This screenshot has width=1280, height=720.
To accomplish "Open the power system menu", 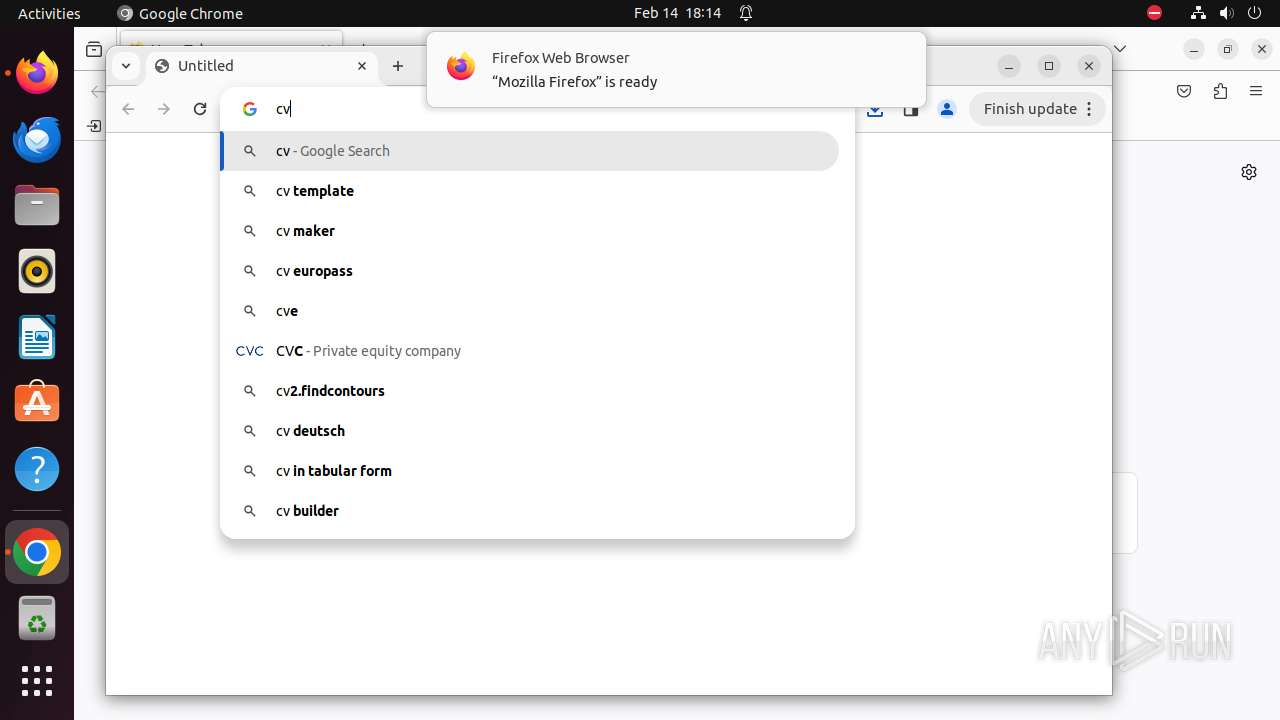I will 1254,13.
